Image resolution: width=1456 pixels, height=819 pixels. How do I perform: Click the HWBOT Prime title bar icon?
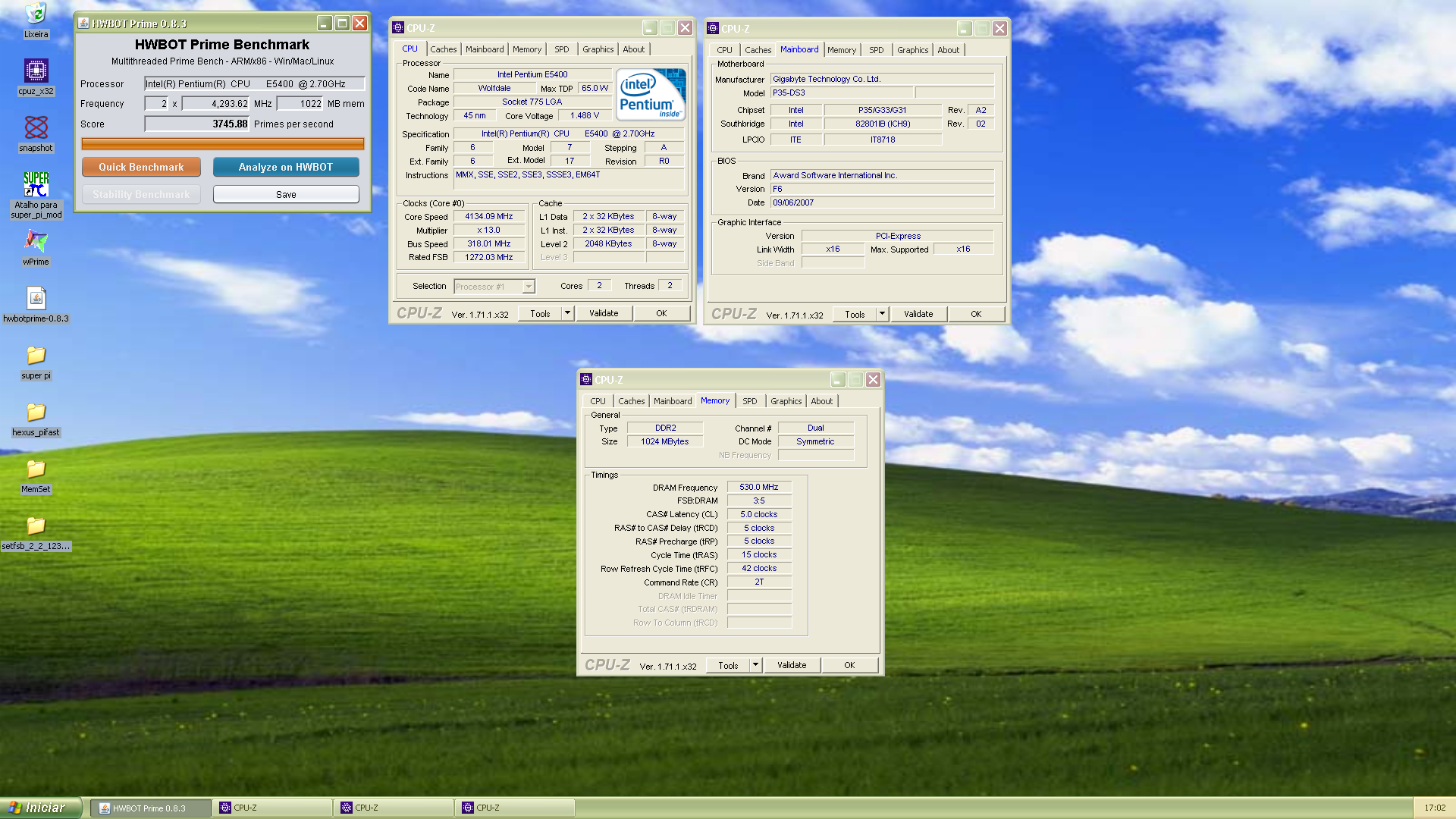pos(83,24)
